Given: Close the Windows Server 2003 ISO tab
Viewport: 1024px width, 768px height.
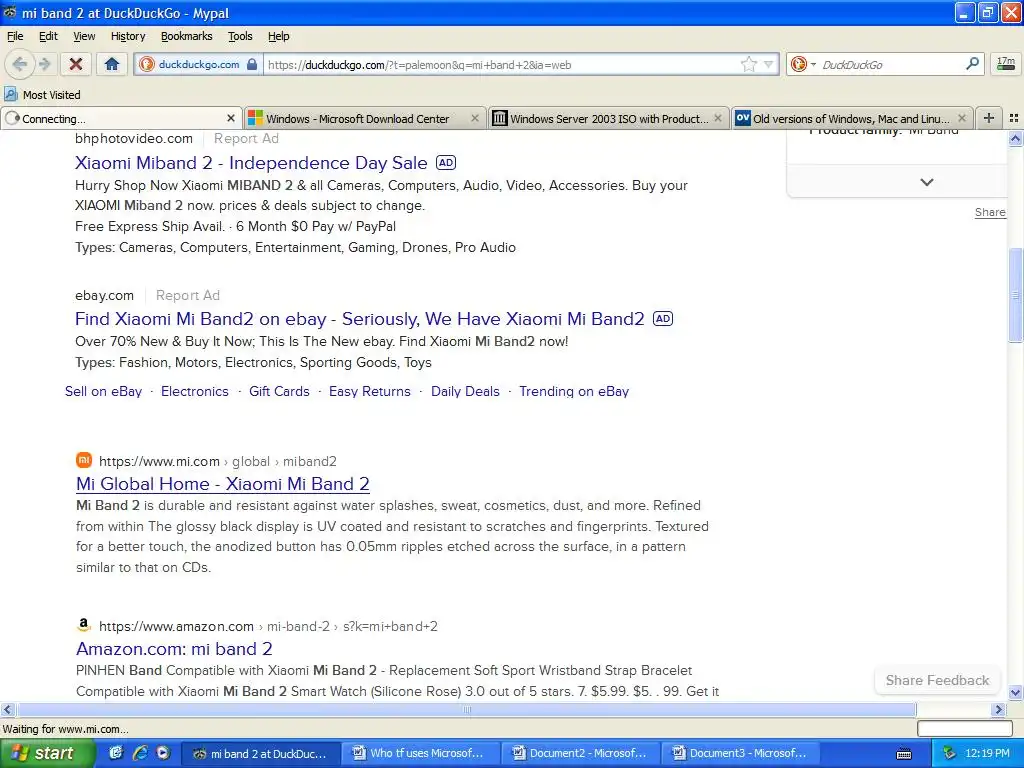Looking at the screenshot, I should pyautogui.click(x=718, y=118).
